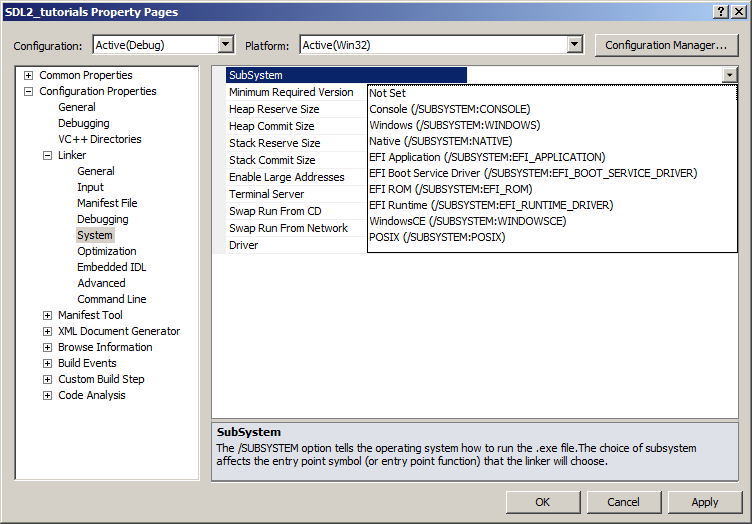Collapse the Linker node
The width and height of the screenshot is (752, 524).
point(47,155)
